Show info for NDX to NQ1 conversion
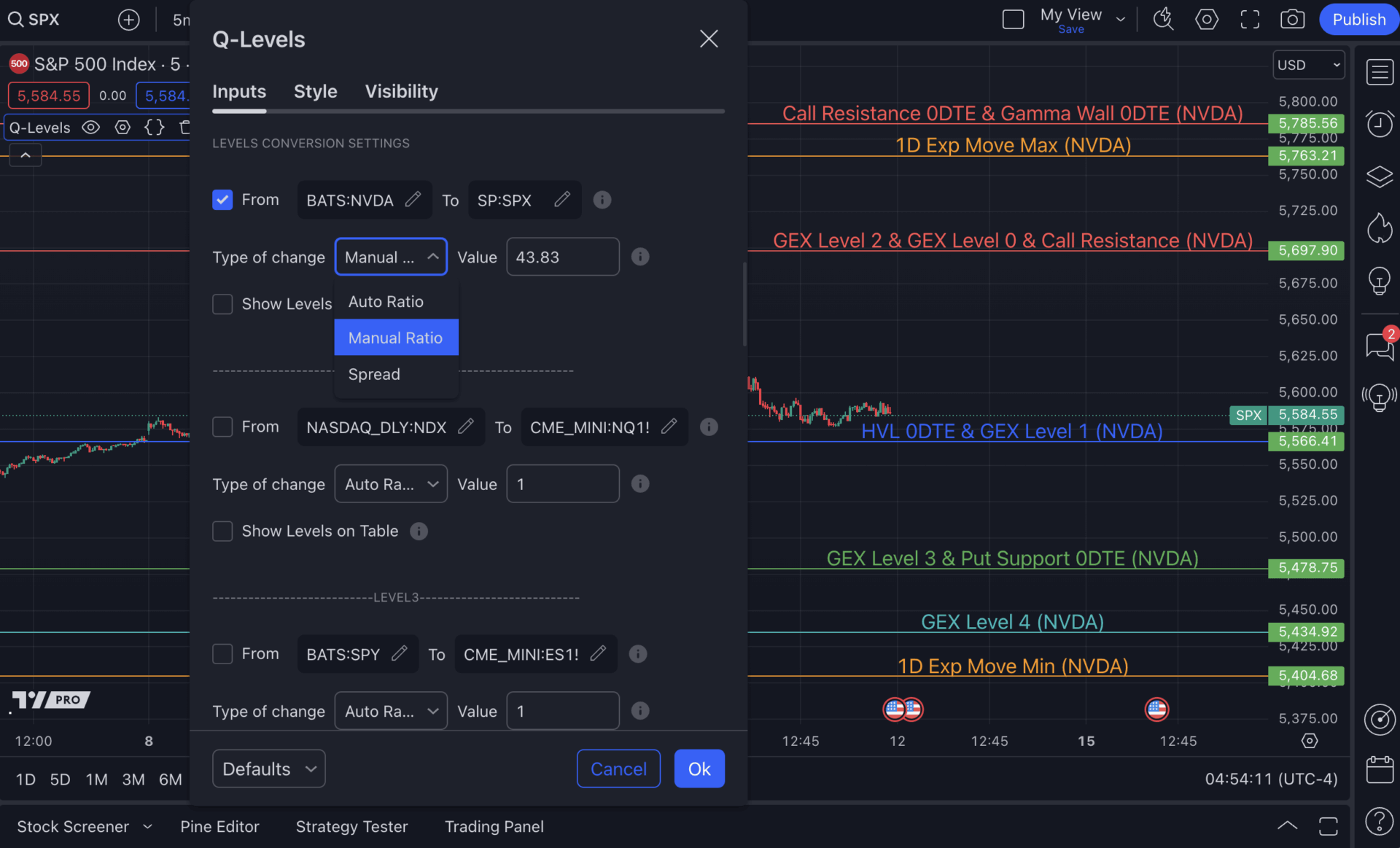This screenshot has height=848, width=1400. coord(709,427)
